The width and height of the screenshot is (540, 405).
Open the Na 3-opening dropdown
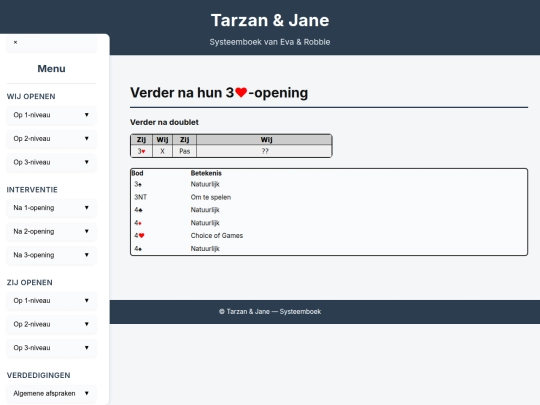51,255
